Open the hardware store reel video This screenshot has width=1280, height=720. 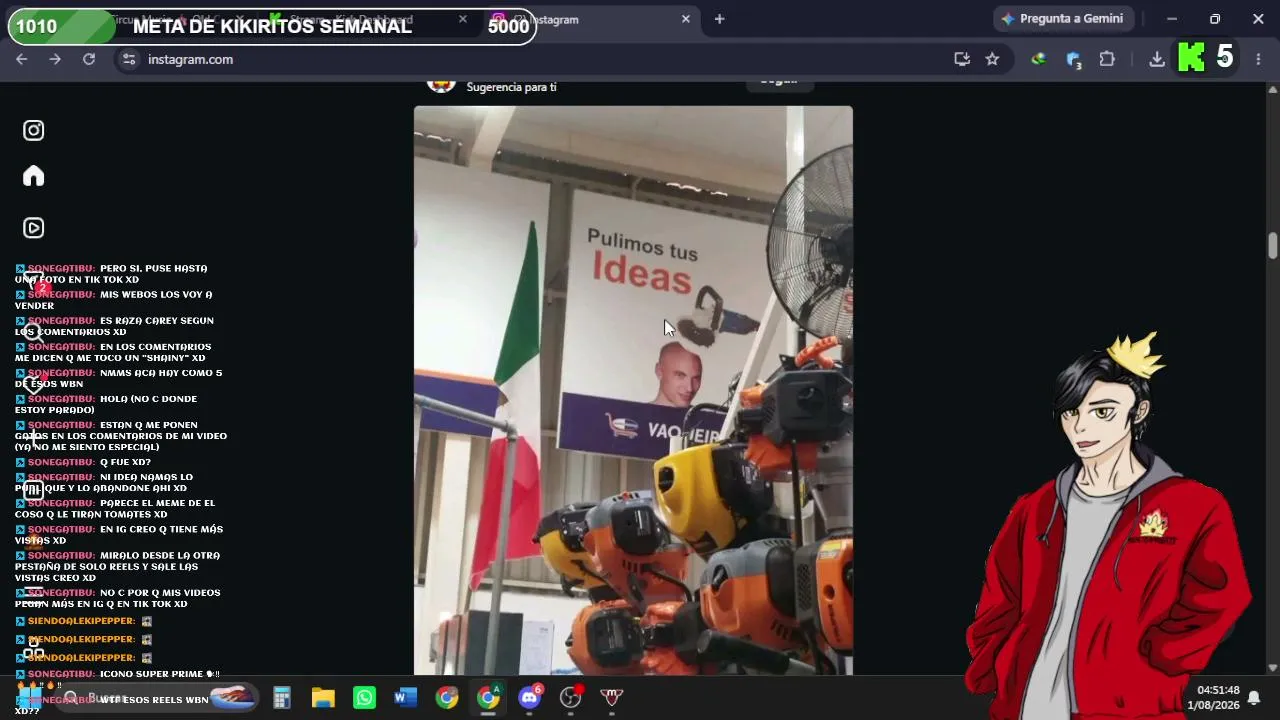[633, 390]
